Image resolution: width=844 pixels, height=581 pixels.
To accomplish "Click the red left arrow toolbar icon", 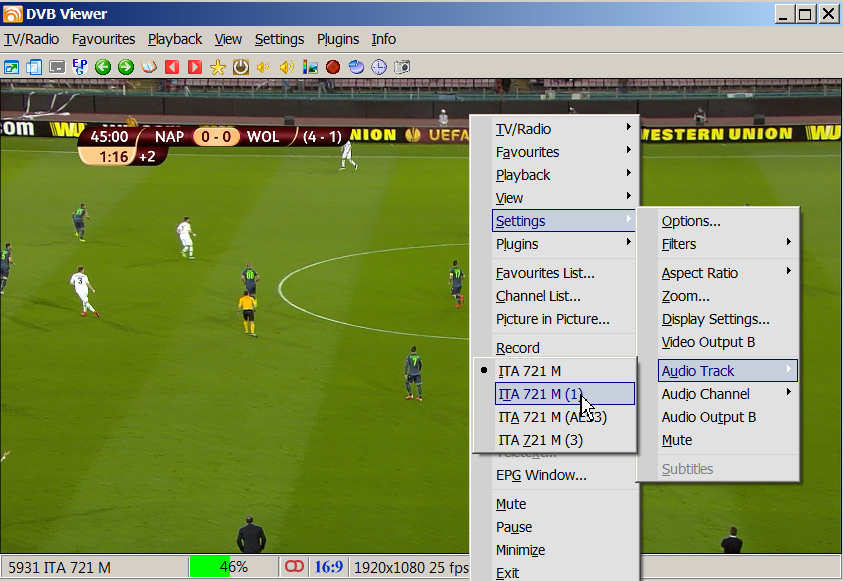I will [172, 67].
